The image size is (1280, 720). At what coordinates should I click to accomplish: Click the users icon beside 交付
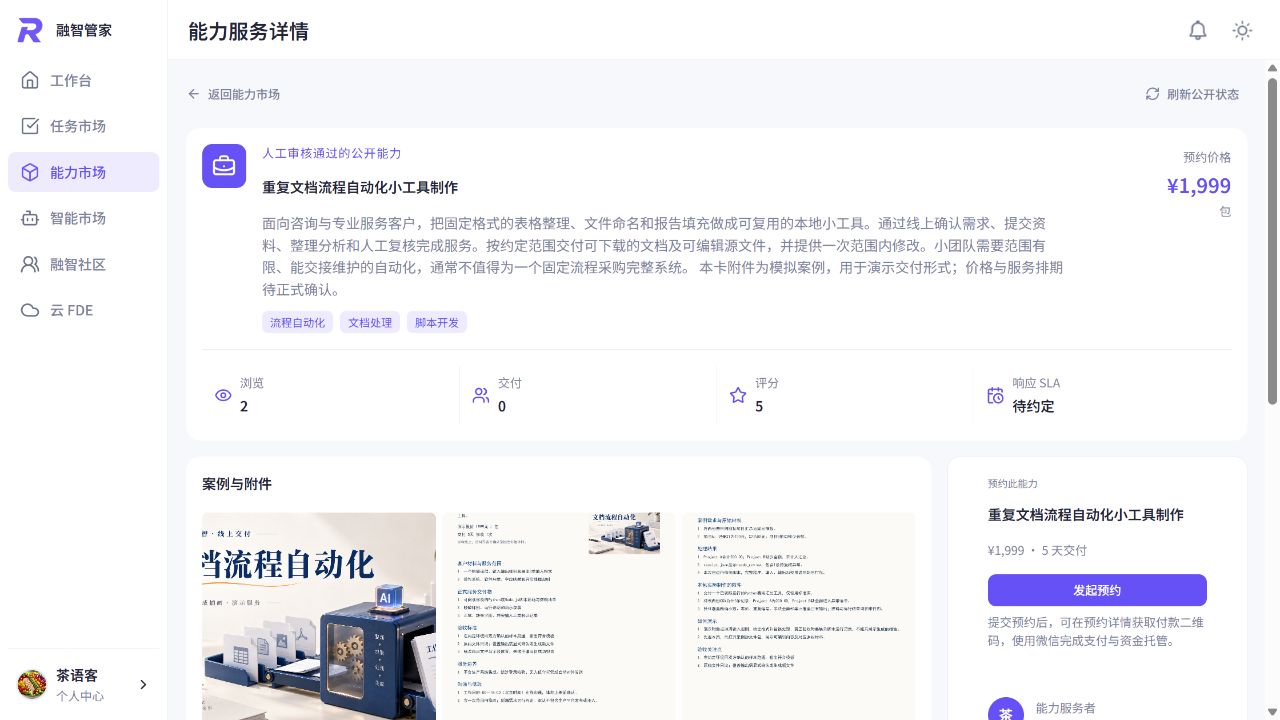tap(481, 395)
